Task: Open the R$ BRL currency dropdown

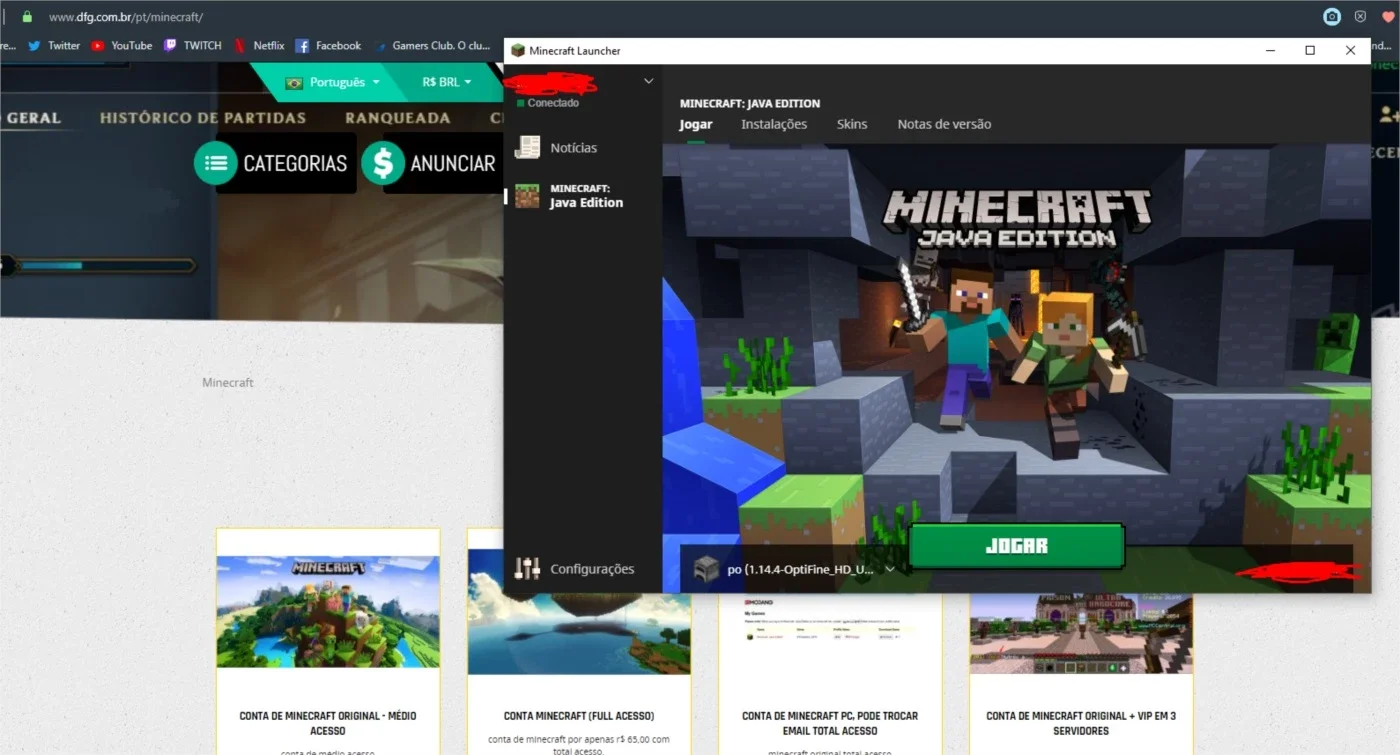Action: pyautogui.click(x=447, y=82)
